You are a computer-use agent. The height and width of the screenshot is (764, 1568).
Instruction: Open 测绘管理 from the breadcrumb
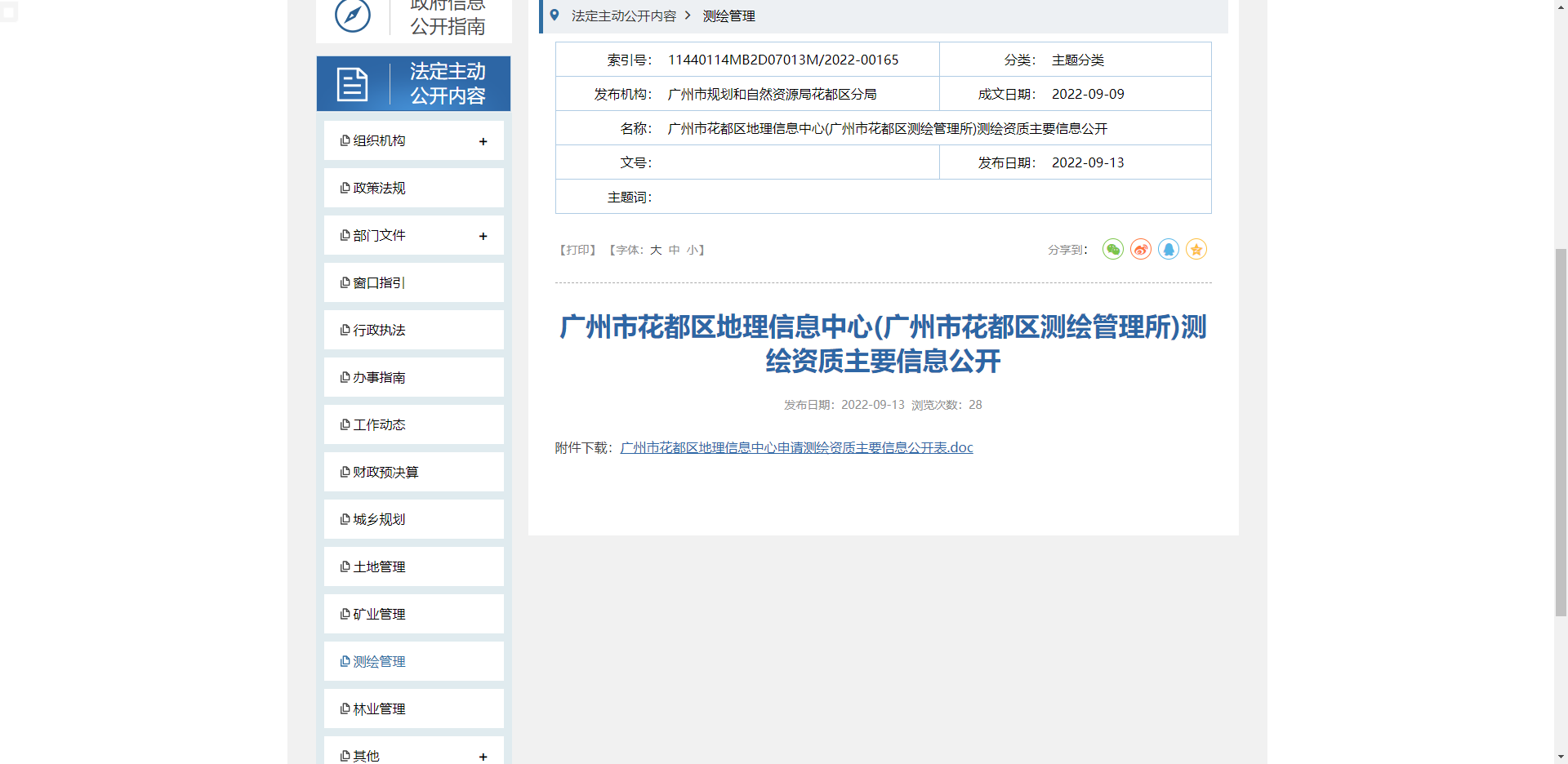pyautogui.click(x=728, y=15)
